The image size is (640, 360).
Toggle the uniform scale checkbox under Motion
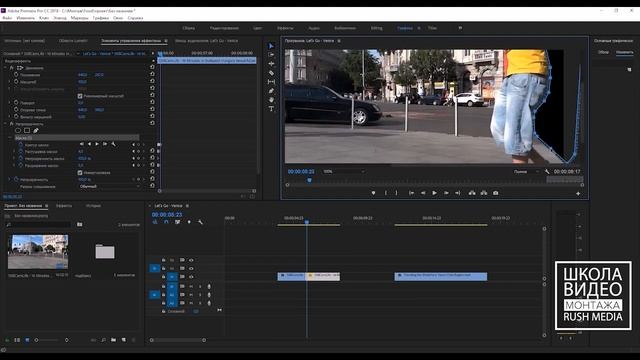80,96
